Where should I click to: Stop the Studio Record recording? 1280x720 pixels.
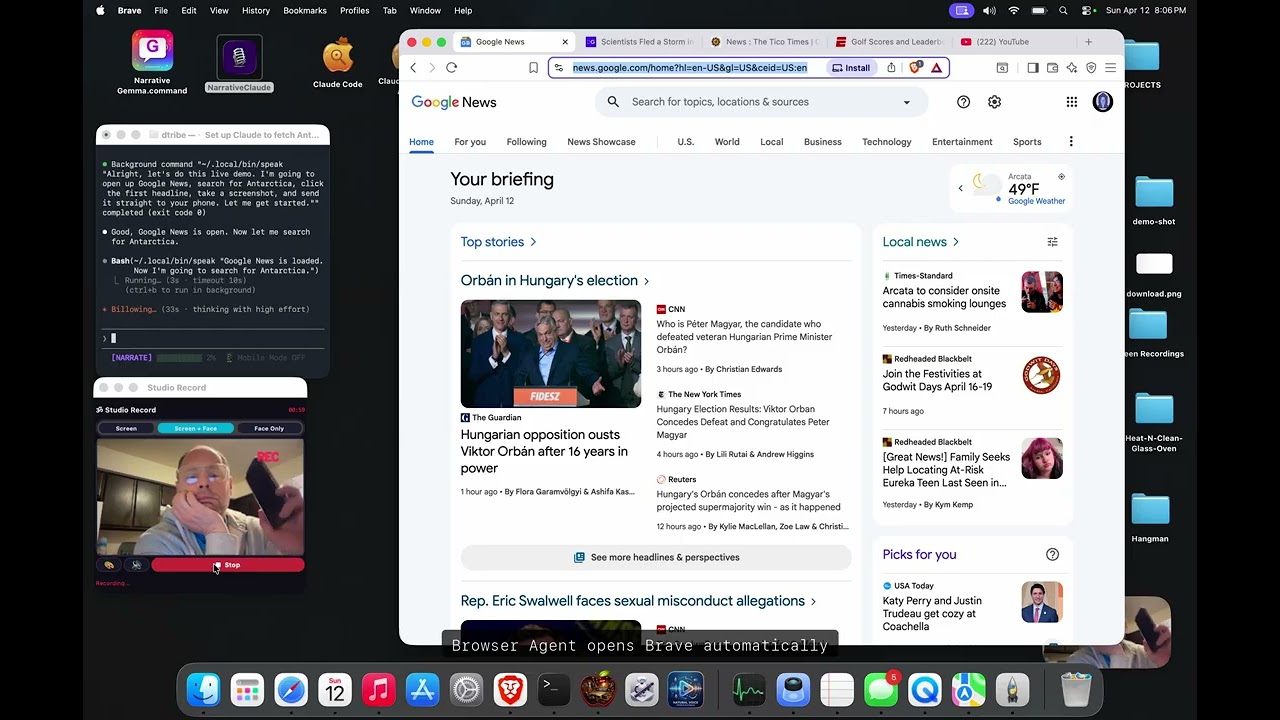click(x=227, y=565)
